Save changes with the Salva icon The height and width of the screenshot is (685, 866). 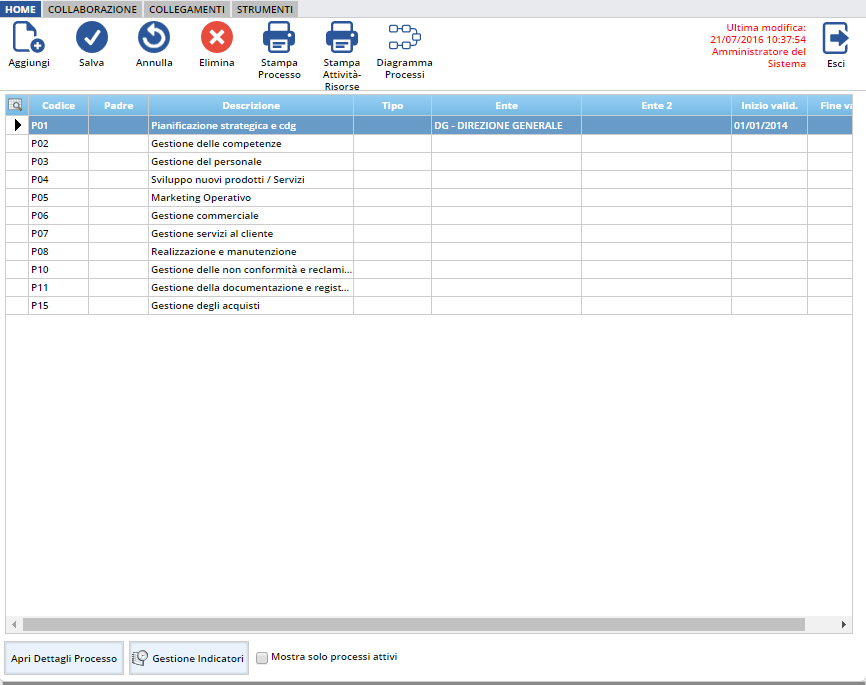[92, 39]
